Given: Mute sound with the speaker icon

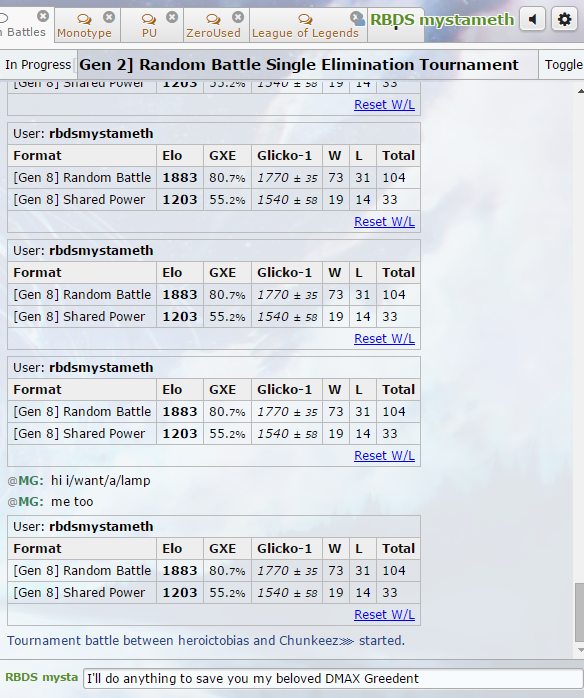Looking at the screenshot, I should coord(532,20).
